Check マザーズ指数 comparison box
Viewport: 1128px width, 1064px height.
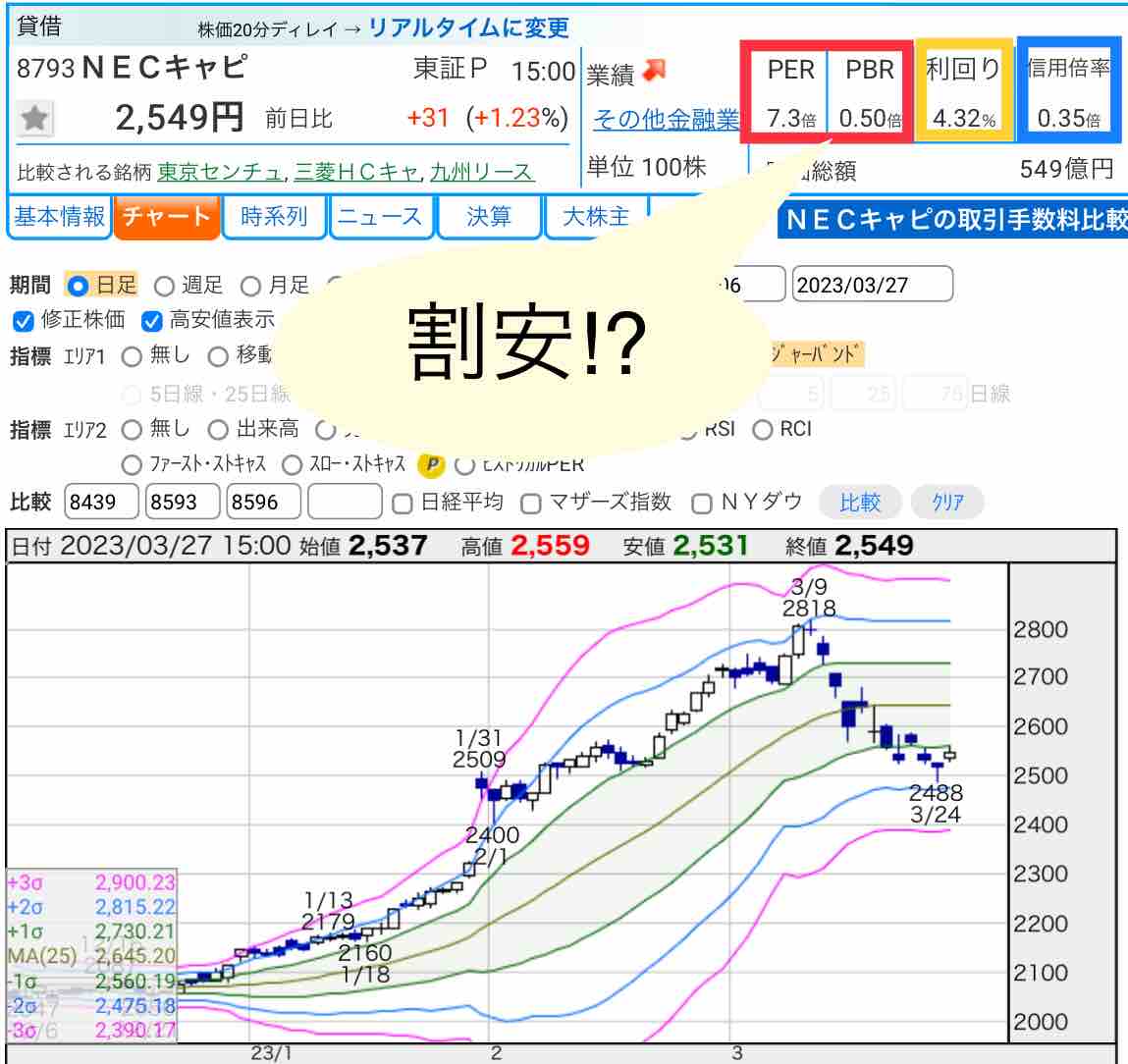[x=531, y=503]
